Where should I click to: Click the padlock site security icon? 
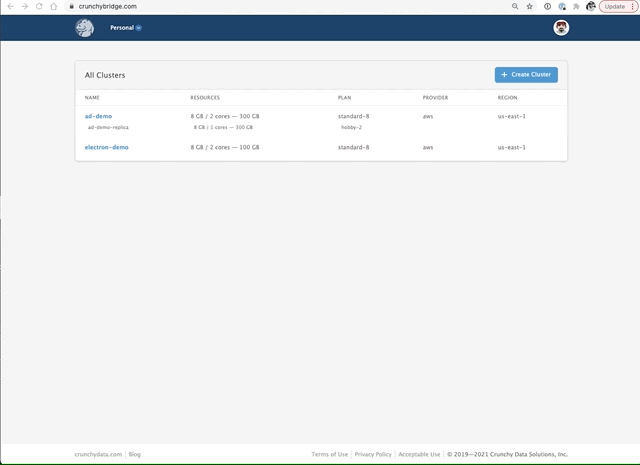click(x=71, y=7)
